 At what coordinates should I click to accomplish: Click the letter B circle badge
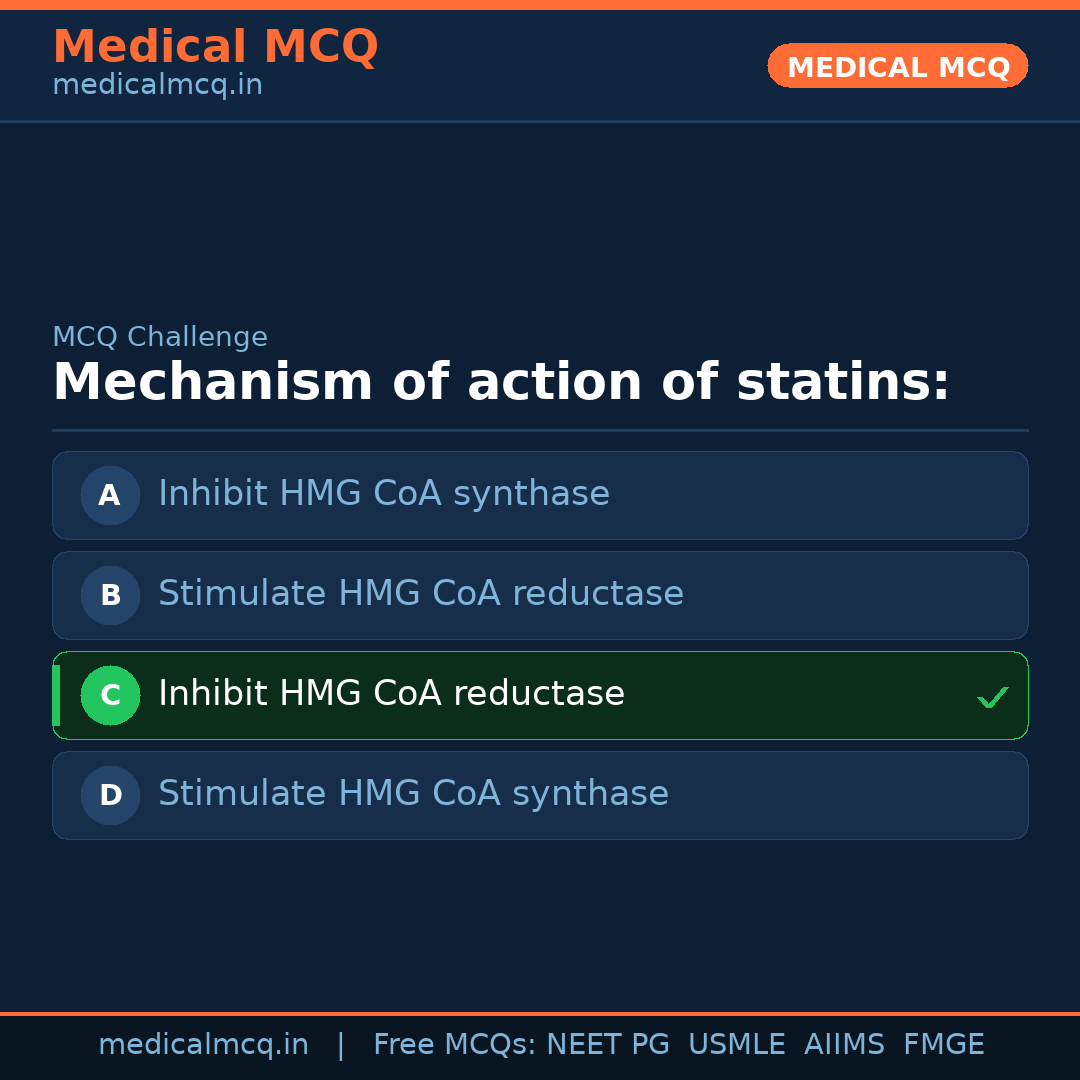point(110,595)
